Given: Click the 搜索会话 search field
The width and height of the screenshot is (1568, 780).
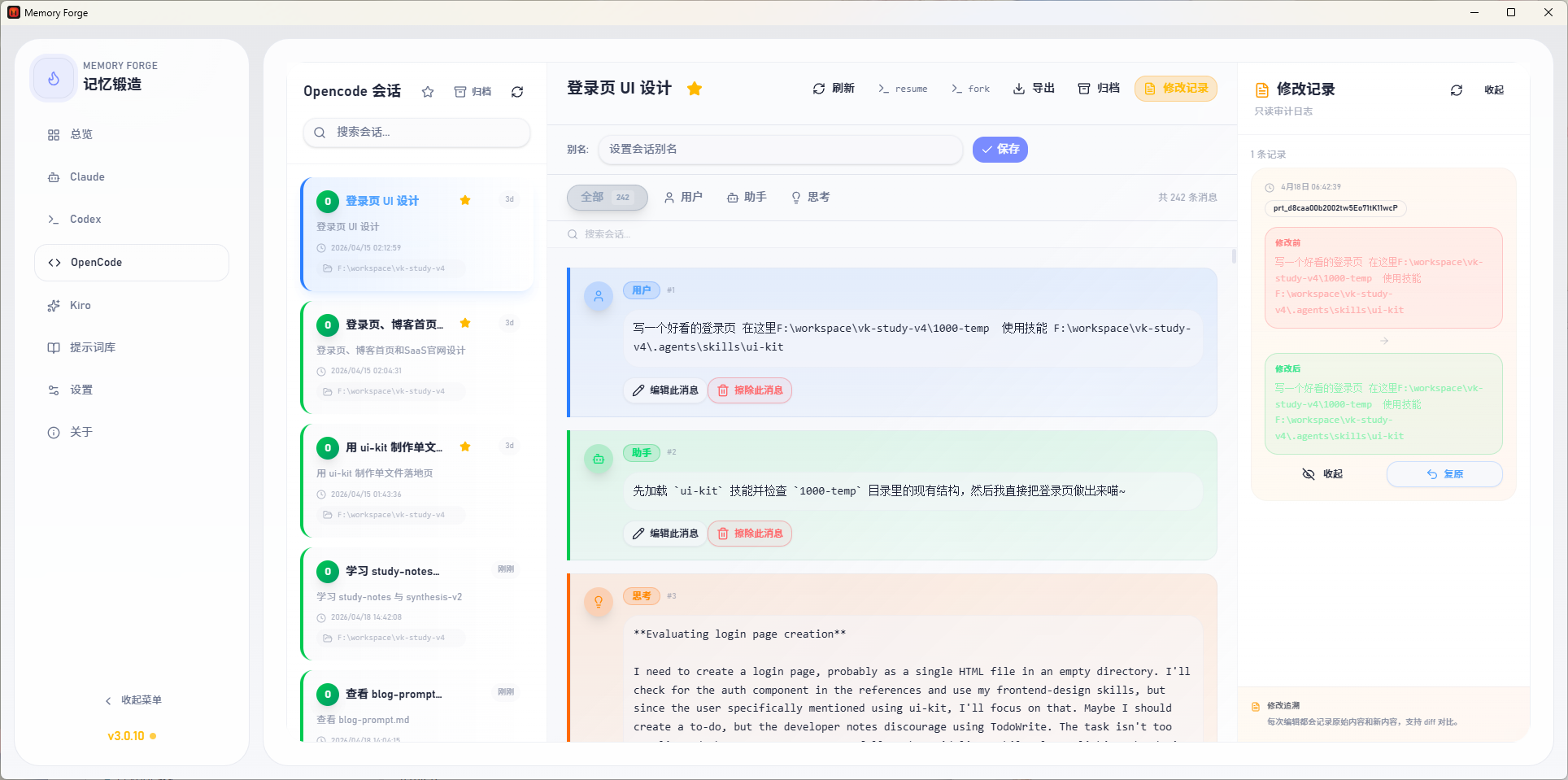Looking at the screenshot, I should pos(416,132).
